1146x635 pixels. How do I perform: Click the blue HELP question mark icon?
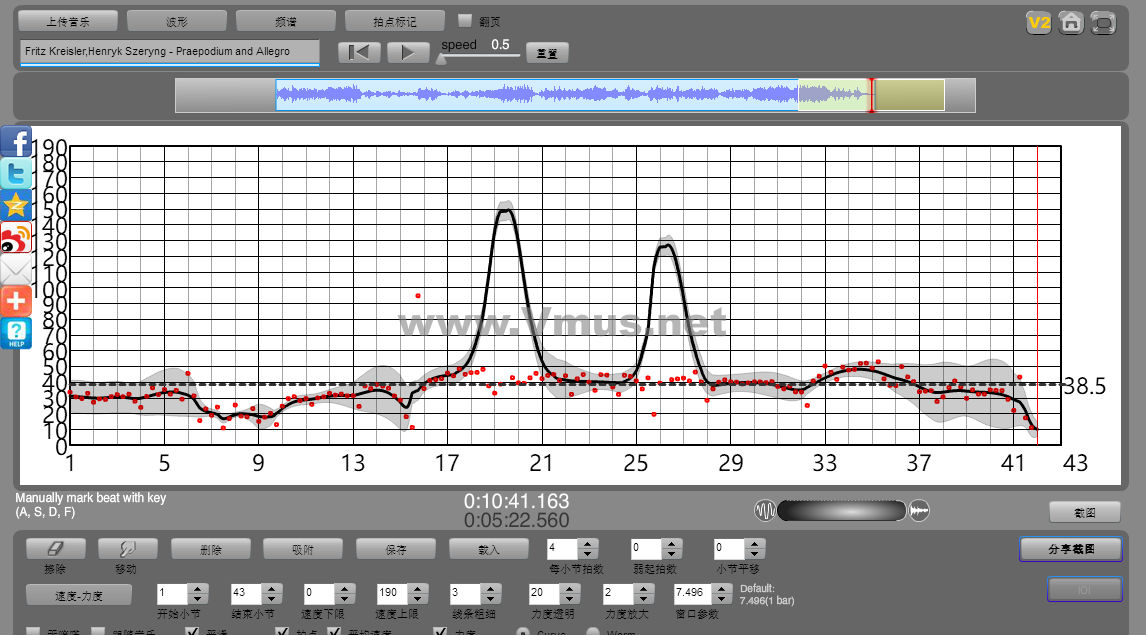16,333
